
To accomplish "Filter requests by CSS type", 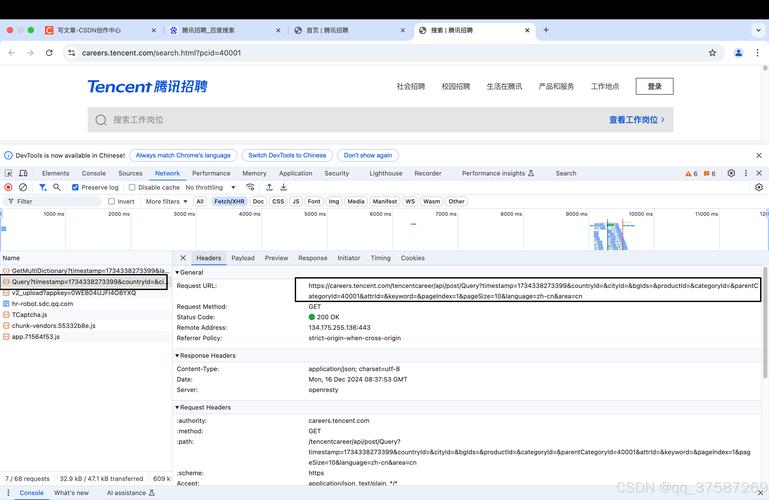I will click(x=278, y=201).
